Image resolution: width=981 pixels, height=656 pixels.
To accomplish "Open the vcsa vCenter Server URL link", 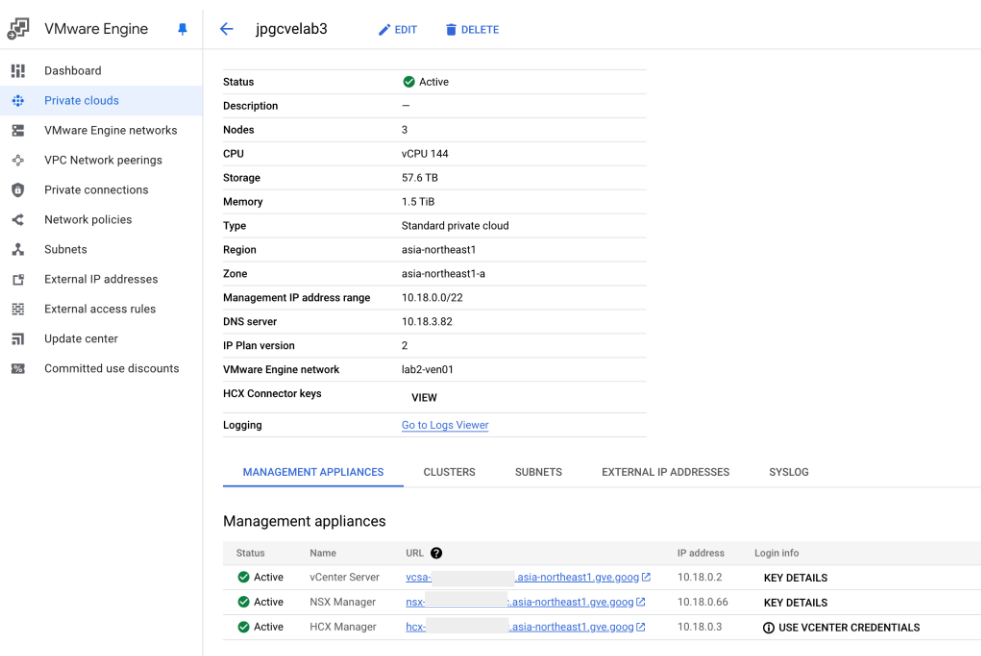I will point(528,577).
